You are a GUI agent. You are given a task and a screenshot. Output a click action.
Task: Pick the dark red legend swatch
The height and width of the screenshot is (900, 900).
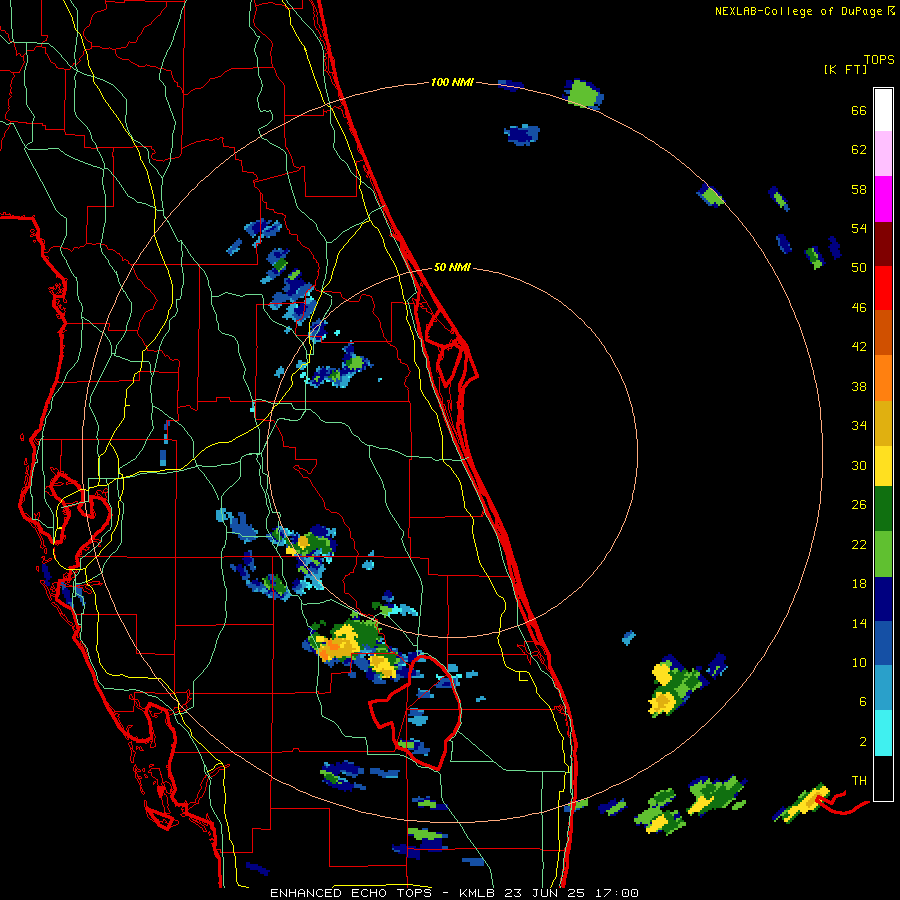883,243
